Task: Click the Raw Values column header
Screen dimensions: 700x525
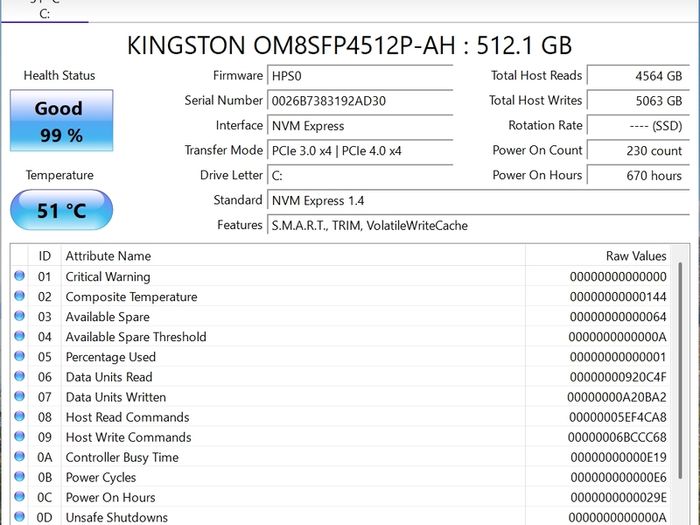Action: (x=597, y=256)
